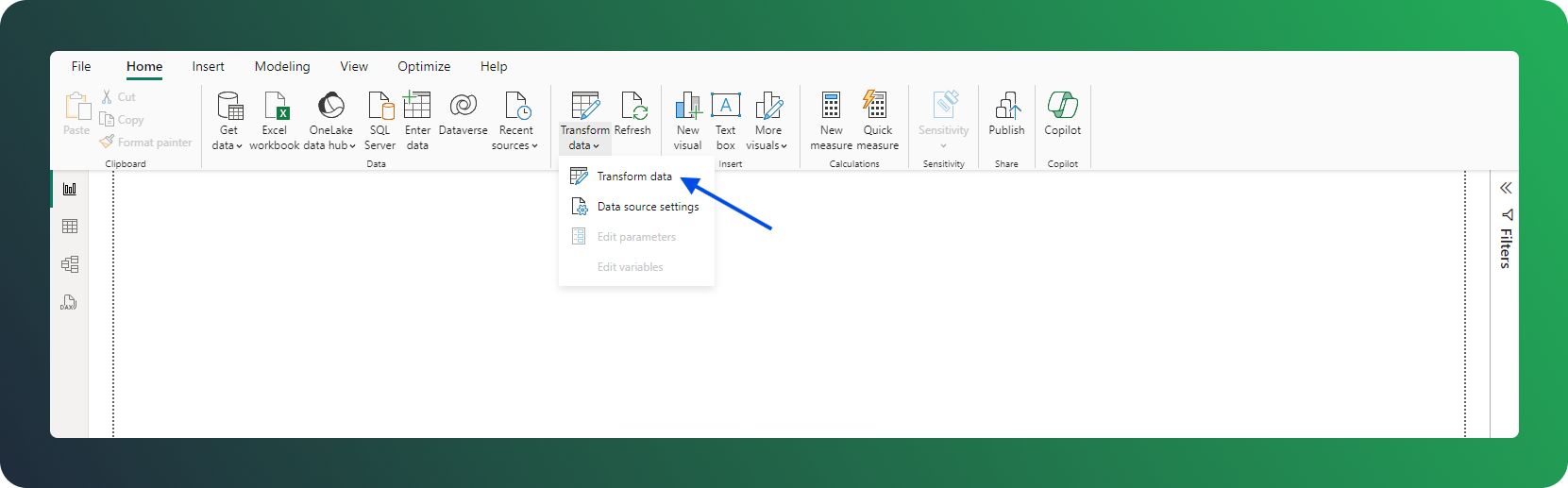
Task: Click the Publish icon
Action: point(1006,106)
